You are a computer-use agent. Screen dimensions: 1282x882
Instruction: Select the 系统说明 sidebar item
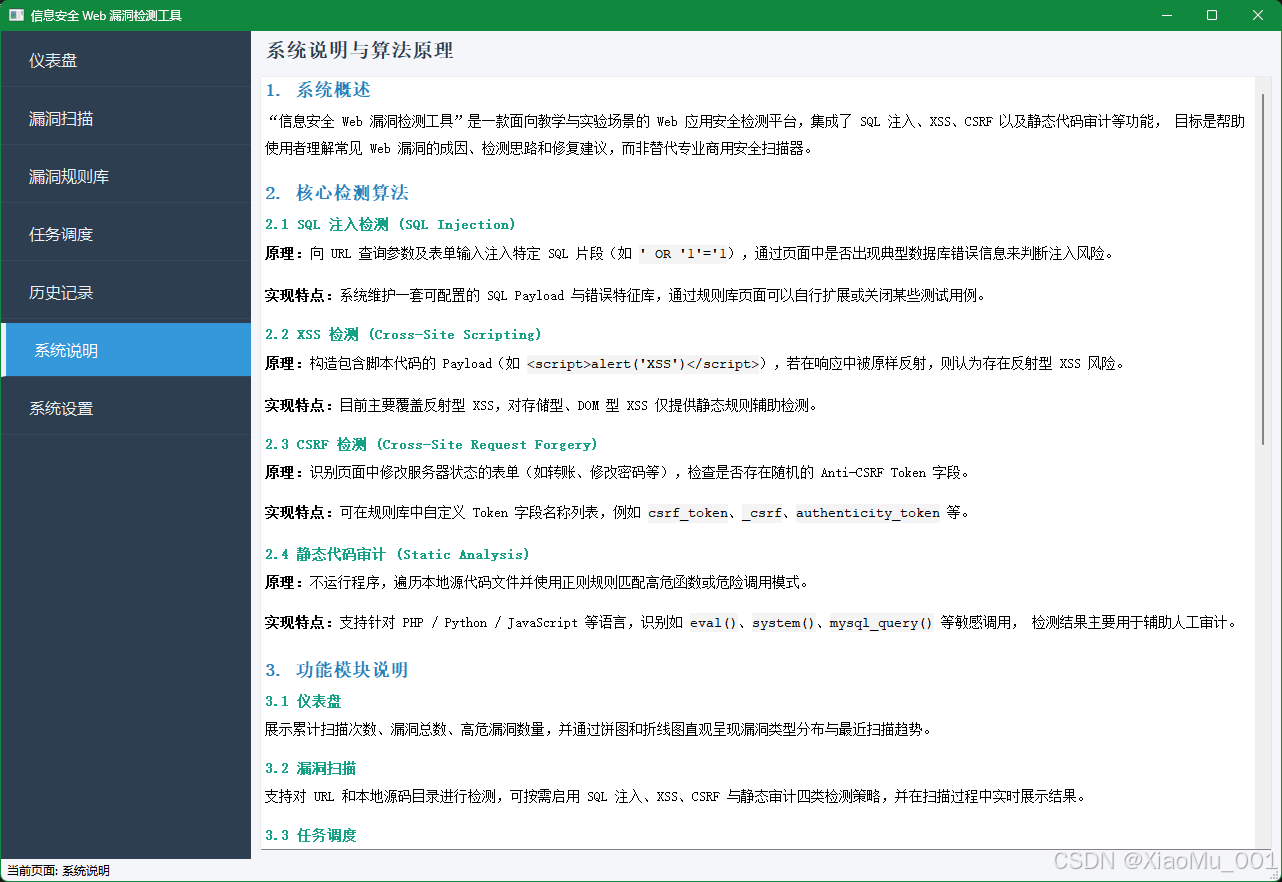125,350
